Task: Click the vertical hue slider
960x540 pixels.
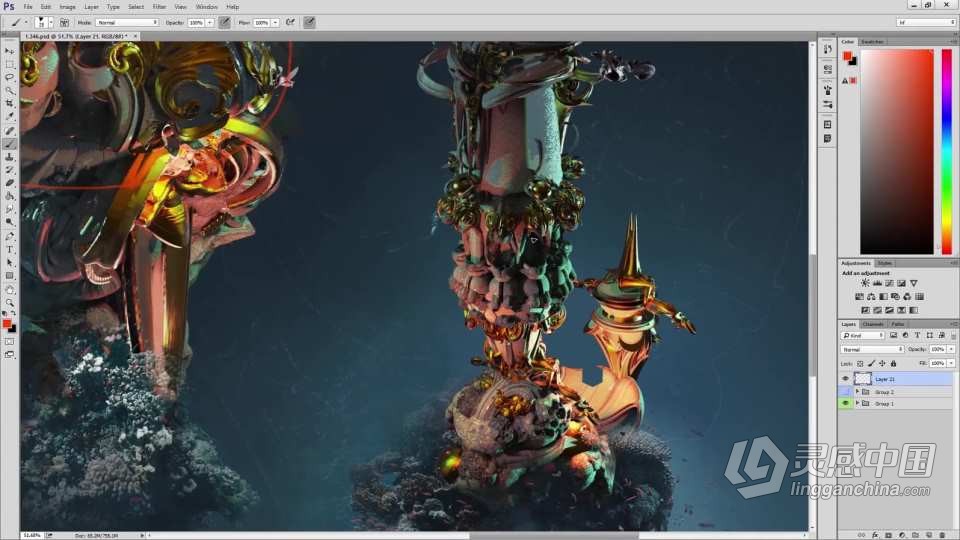Action: [x=947, y=152]
